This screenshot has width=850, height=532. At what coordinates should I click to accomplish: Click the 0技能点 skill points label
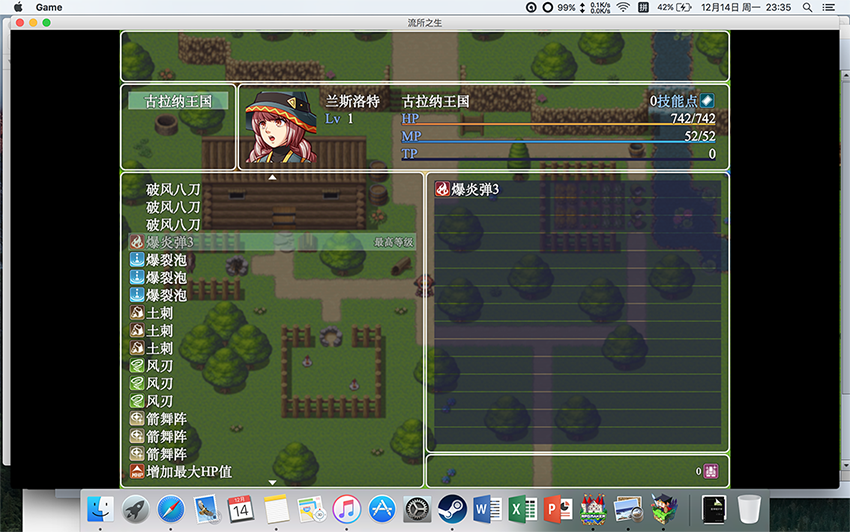pos(674,101)
